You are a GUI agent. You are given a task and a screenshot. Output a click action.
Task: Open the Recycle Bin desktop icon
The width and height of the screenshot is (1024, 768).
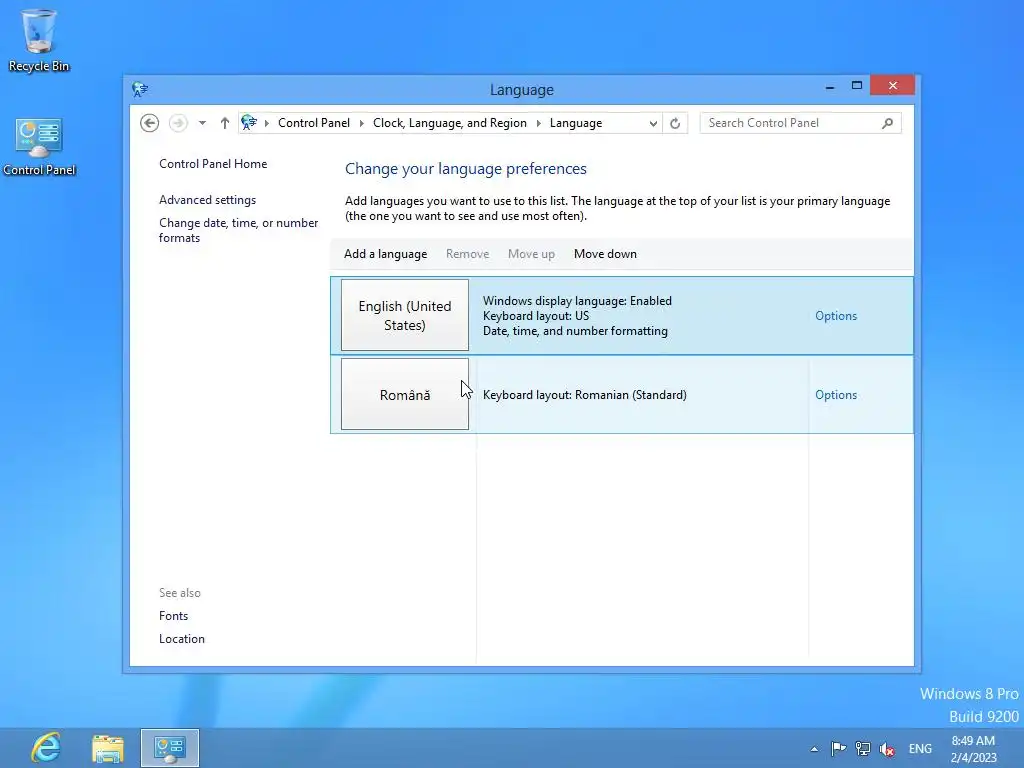(39, 40)
